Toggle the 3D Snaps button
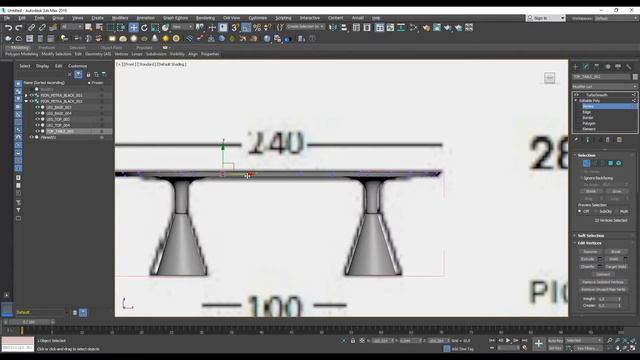640x360 pixels. tap(236, 28)
